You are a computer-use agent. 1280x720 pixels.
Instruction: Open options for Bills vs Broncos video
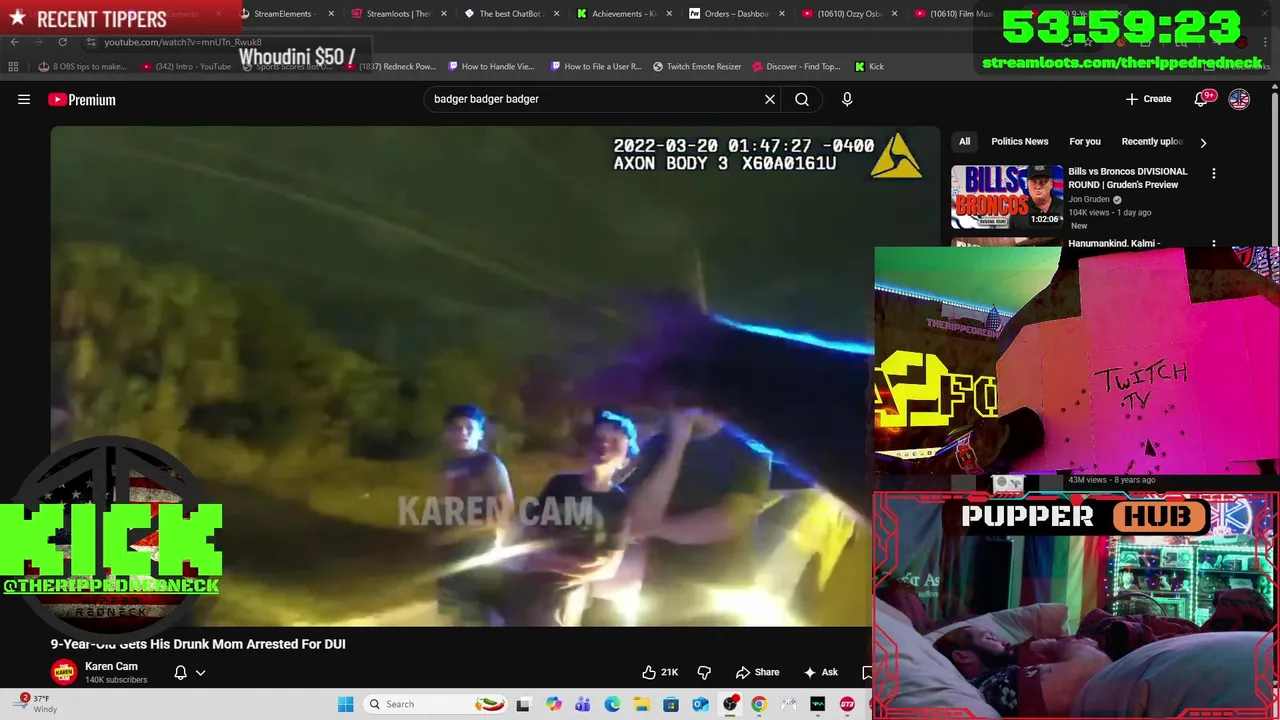1214,173
